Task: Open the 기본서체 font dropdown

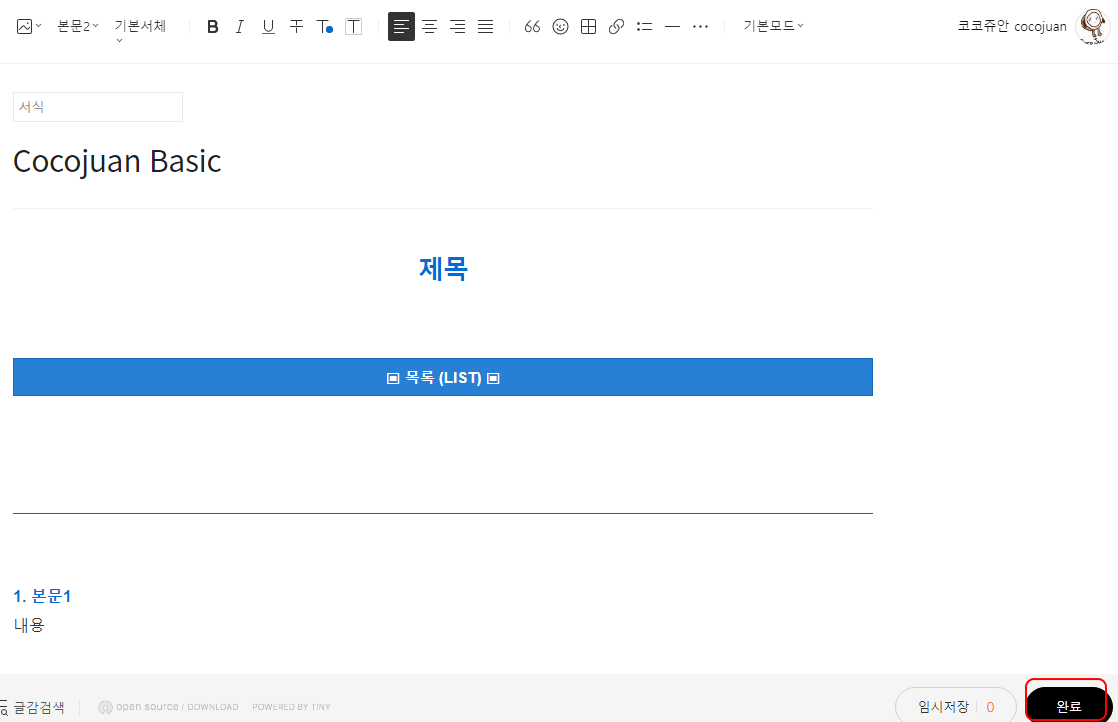Action: [140, 29]
